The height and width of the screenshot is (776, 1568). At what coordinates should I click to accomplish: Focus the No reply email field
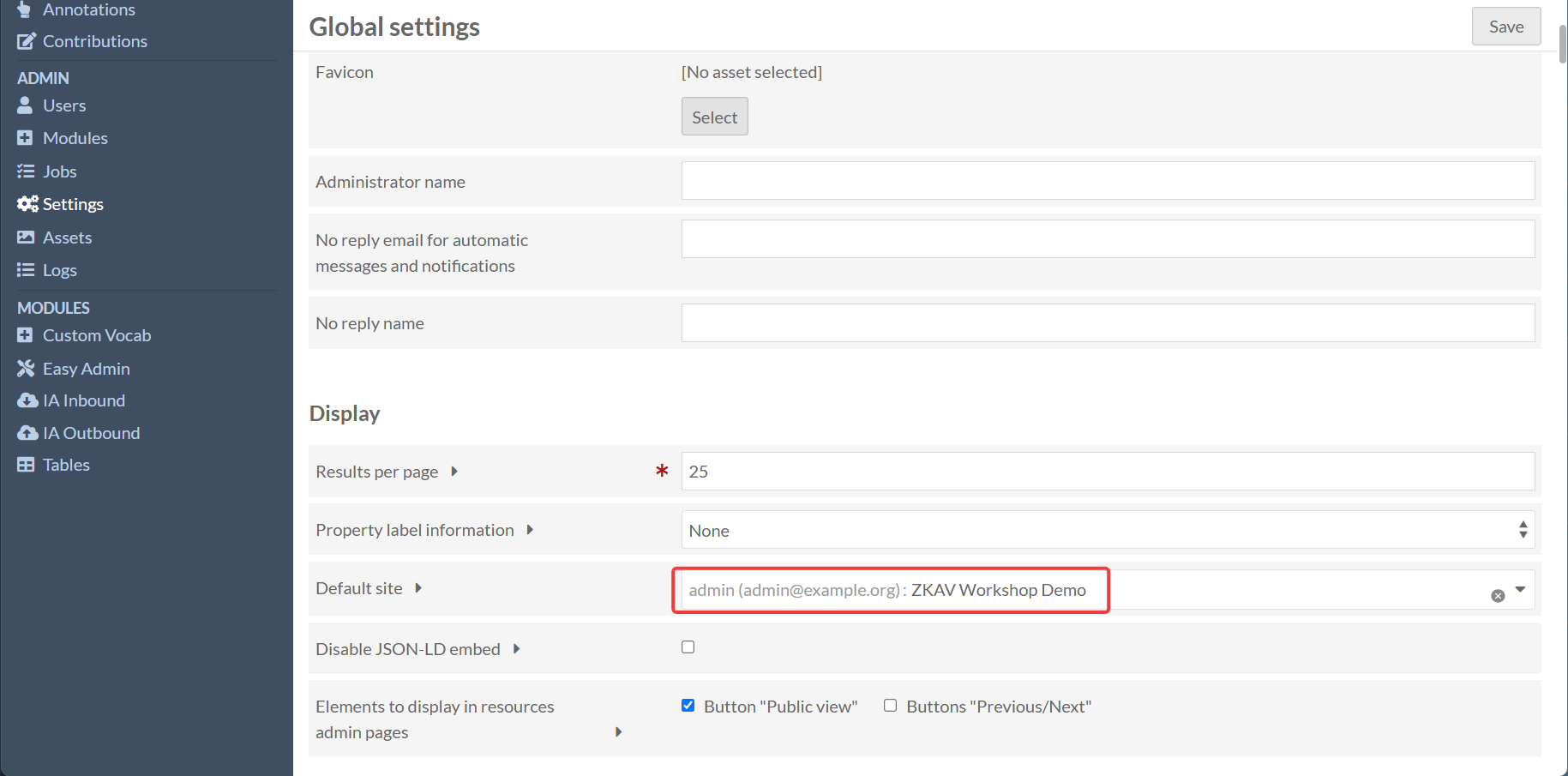pos(1108,239)
